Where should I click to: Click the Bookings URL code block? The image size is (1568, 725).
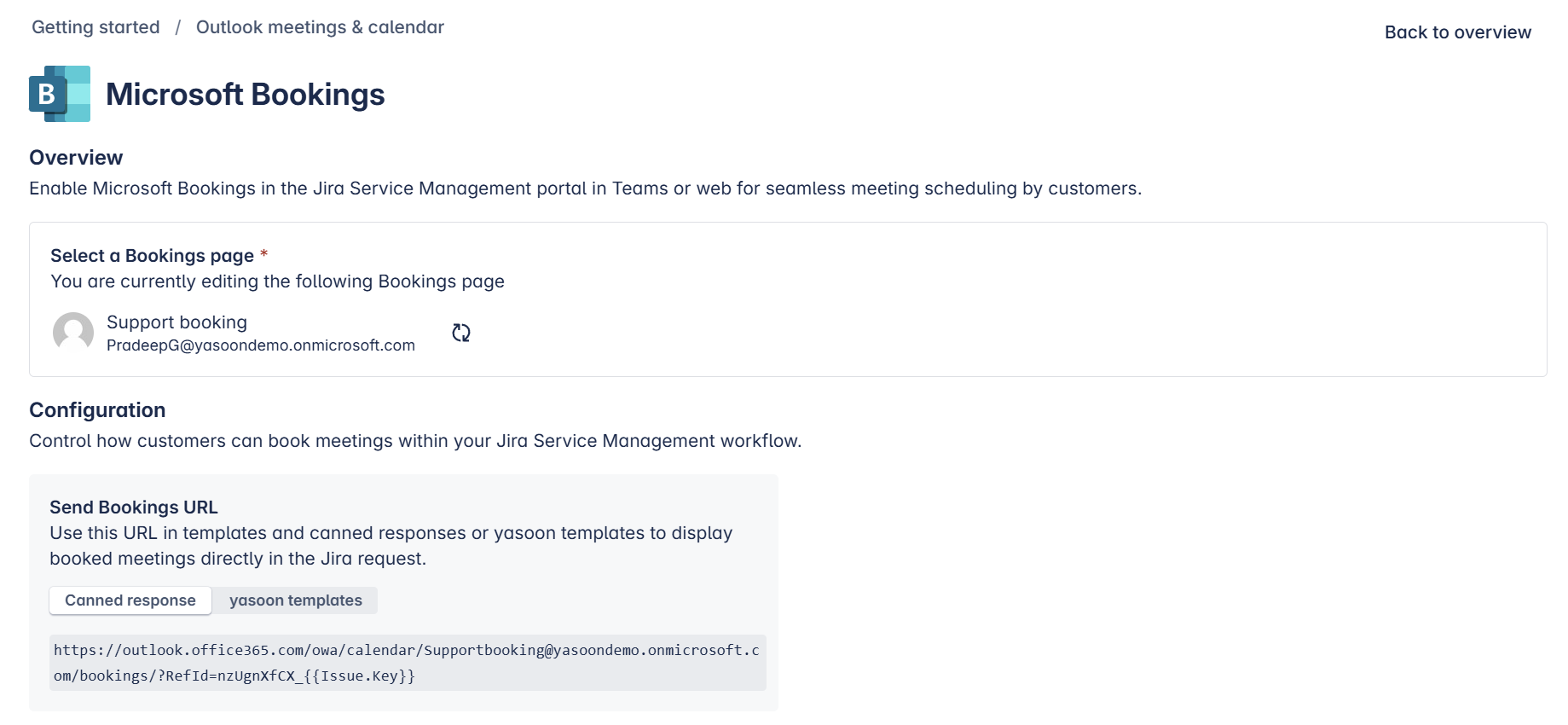[407, 663]
